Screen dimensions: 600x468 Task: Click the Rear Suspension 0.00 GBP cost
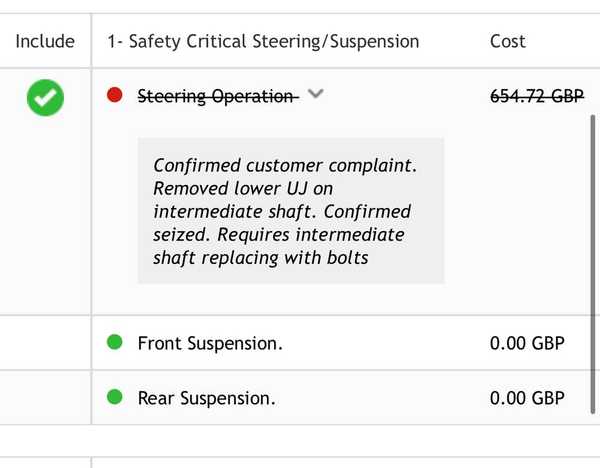[527, 398]
